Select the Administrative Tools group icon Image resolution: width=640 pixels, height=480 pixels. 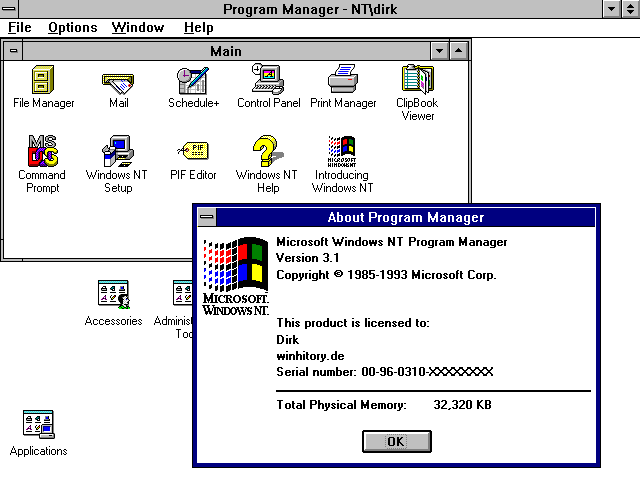click(182, 293)
